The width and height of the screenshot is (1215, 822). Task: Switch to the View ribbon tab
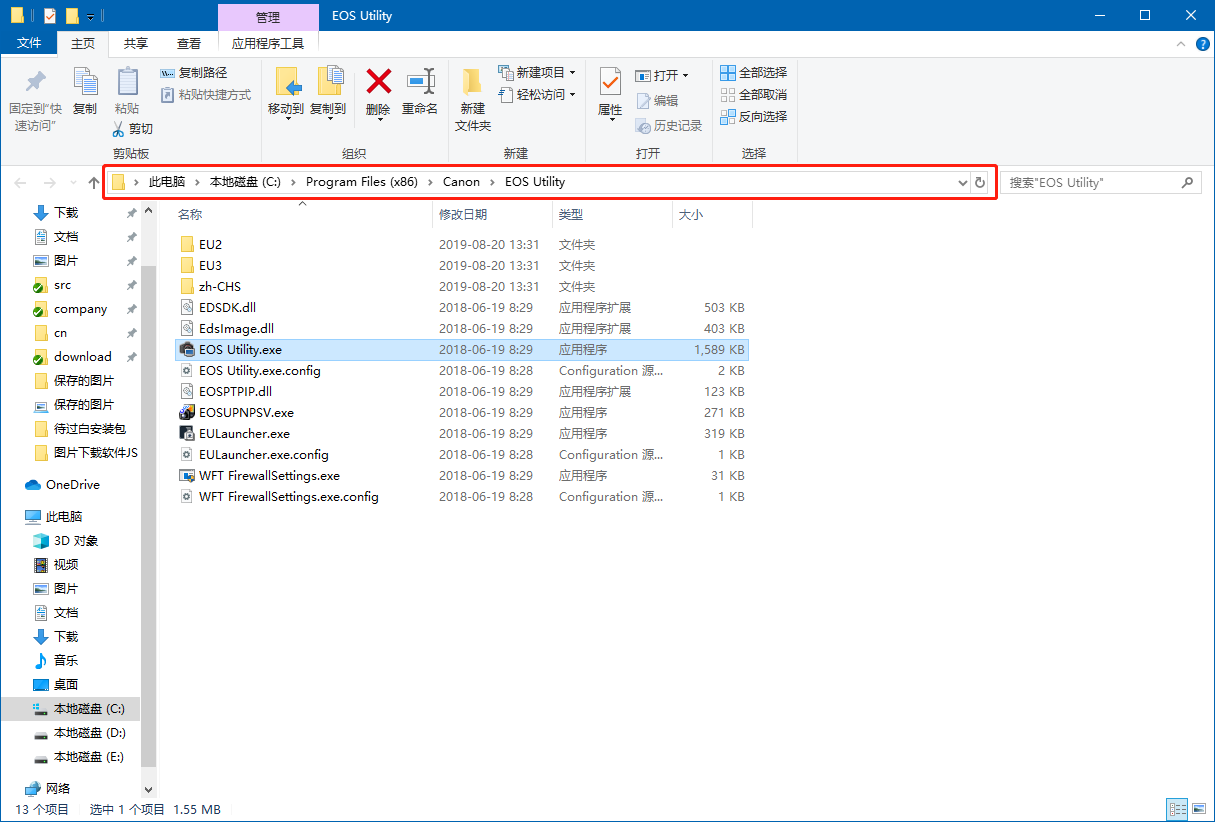[189, 43]
